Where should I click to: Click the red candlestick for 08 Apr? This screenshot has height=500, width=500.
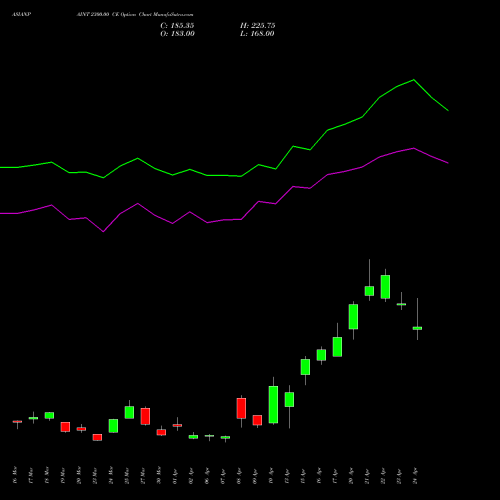pos(241,408)
